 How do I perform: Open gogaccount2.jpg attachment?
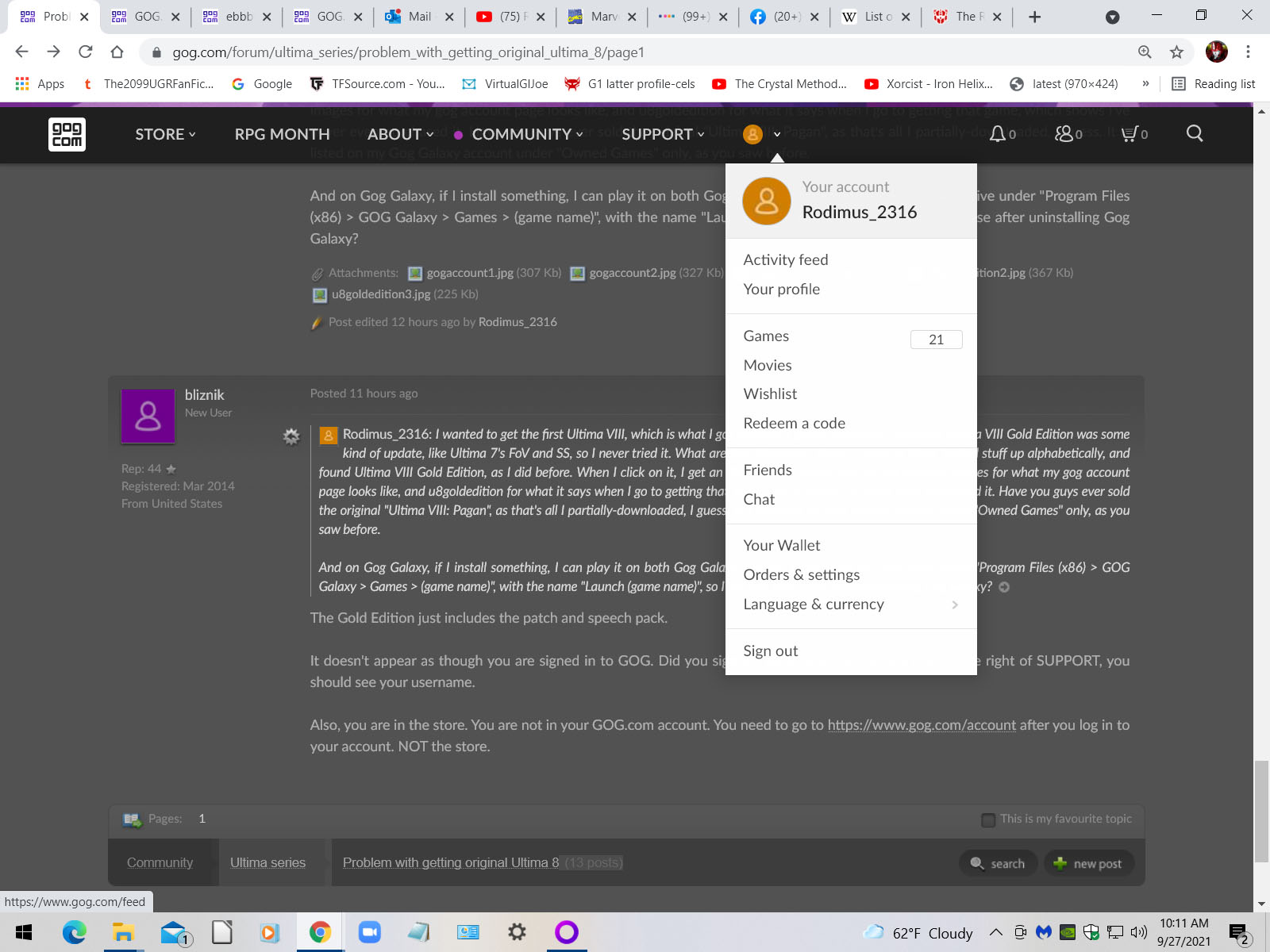[x=632, y=273]
